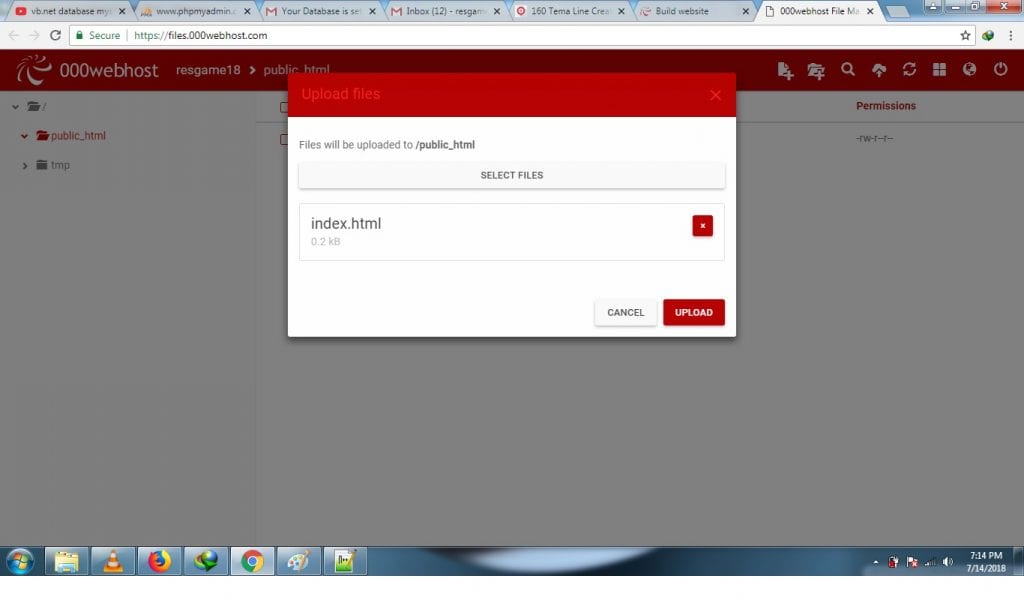The height and width of the screenshot is (600, 1024).
Task: Click the IDM extension icon in toolbar
Action: click(988, 35)
